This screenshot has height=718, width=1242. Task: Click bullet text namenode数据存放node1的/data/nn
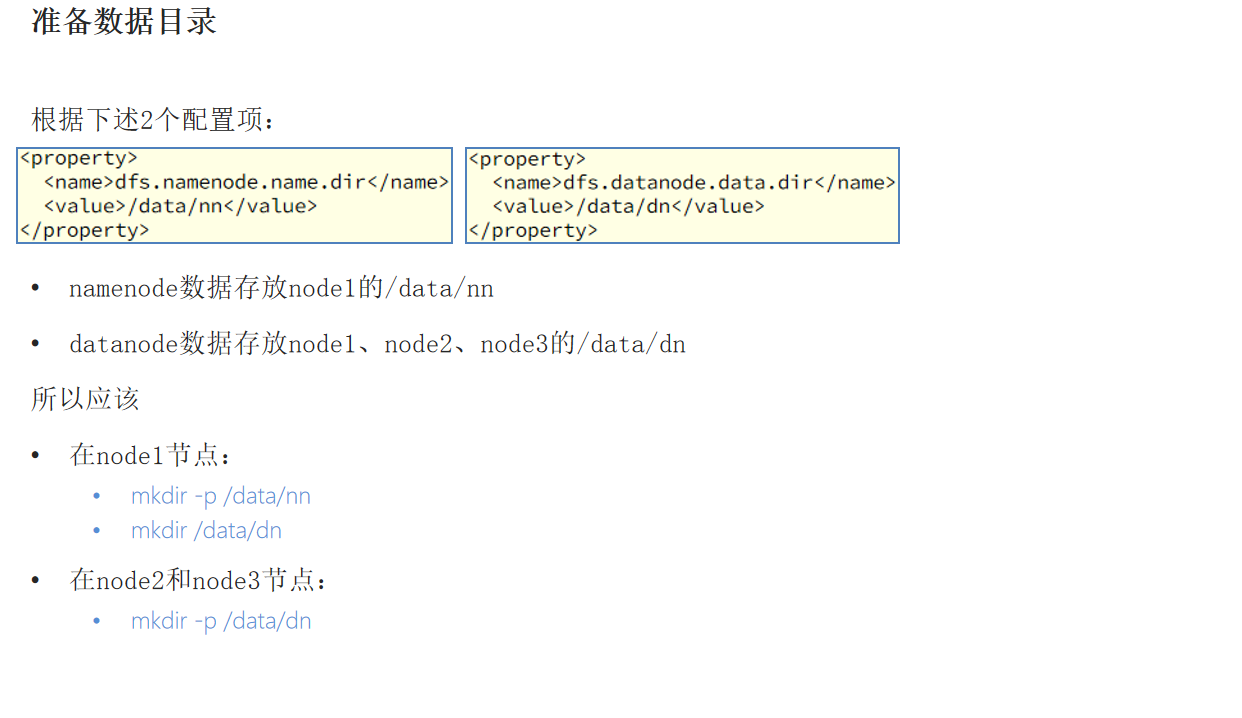click(281, 289)
